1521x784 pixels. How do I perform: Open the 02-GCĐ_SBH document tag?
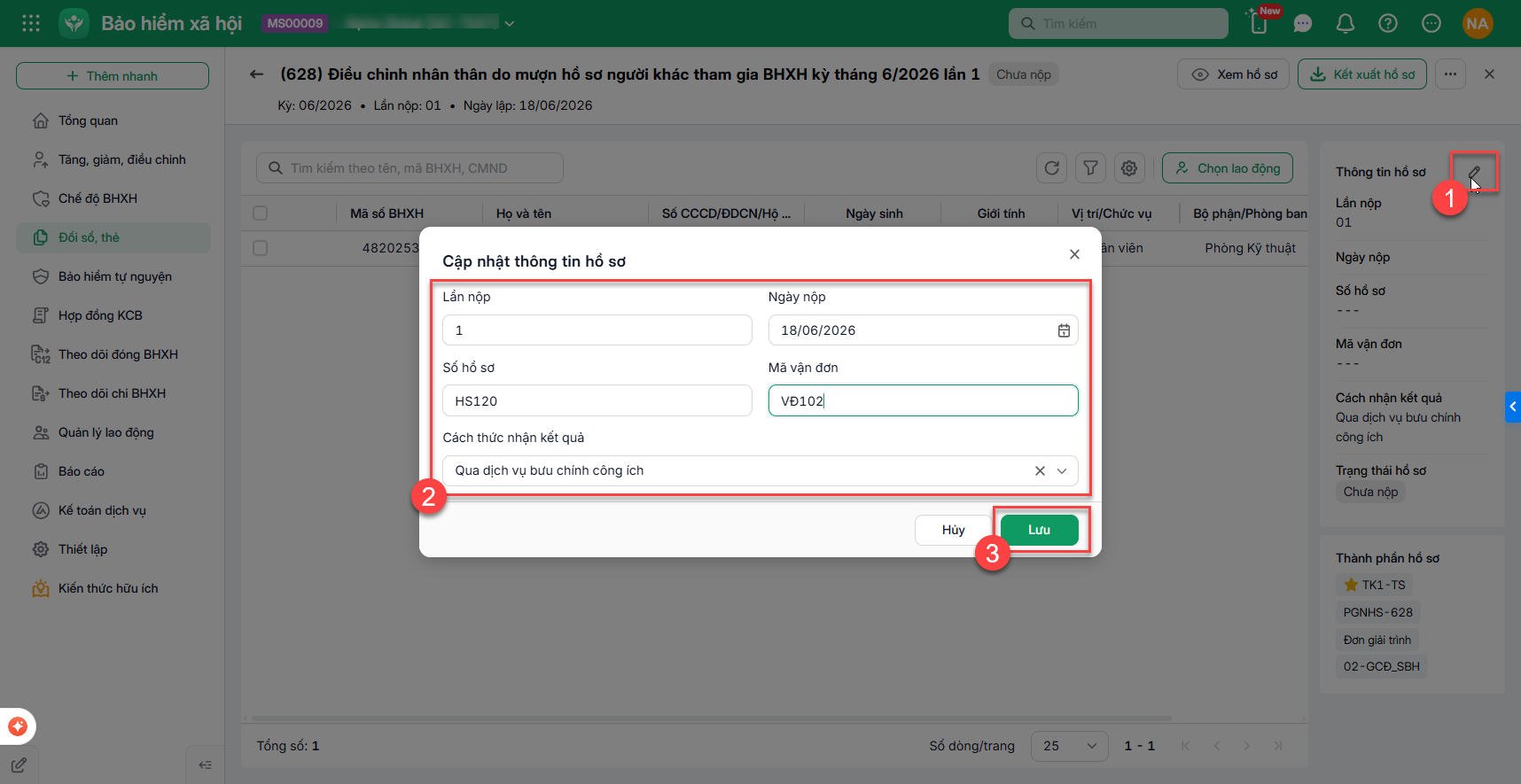pos(1382,666)
